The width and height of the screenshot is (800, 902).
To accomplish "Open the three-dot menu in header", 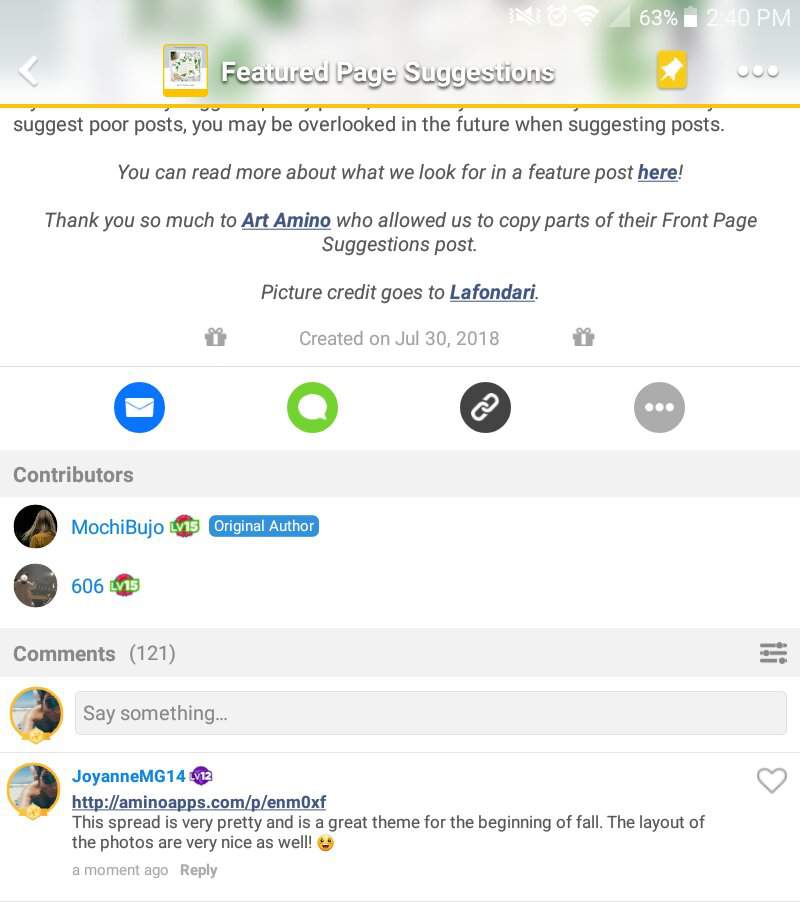I will point(758,71).
